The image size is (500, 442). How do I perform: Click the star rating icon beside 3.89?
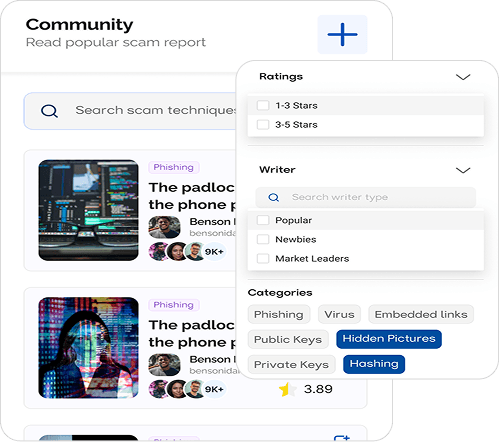pyautogui.click(x=287, y=389)
